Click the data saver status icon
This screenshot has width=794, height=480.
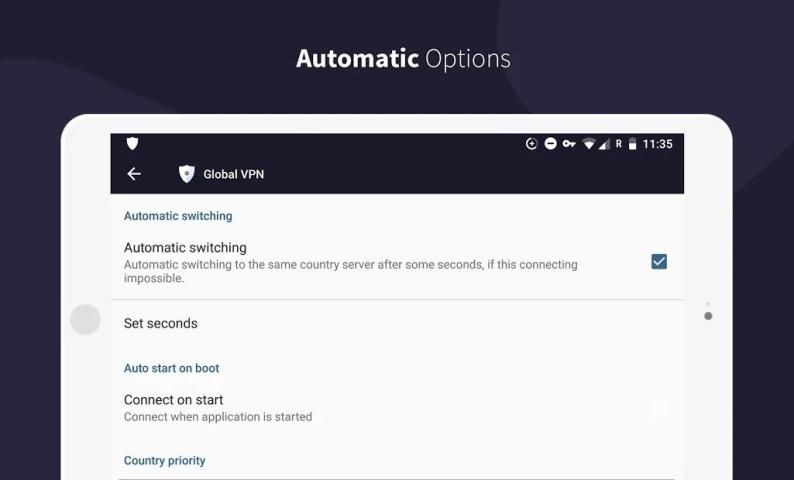(x=532, y=144)
